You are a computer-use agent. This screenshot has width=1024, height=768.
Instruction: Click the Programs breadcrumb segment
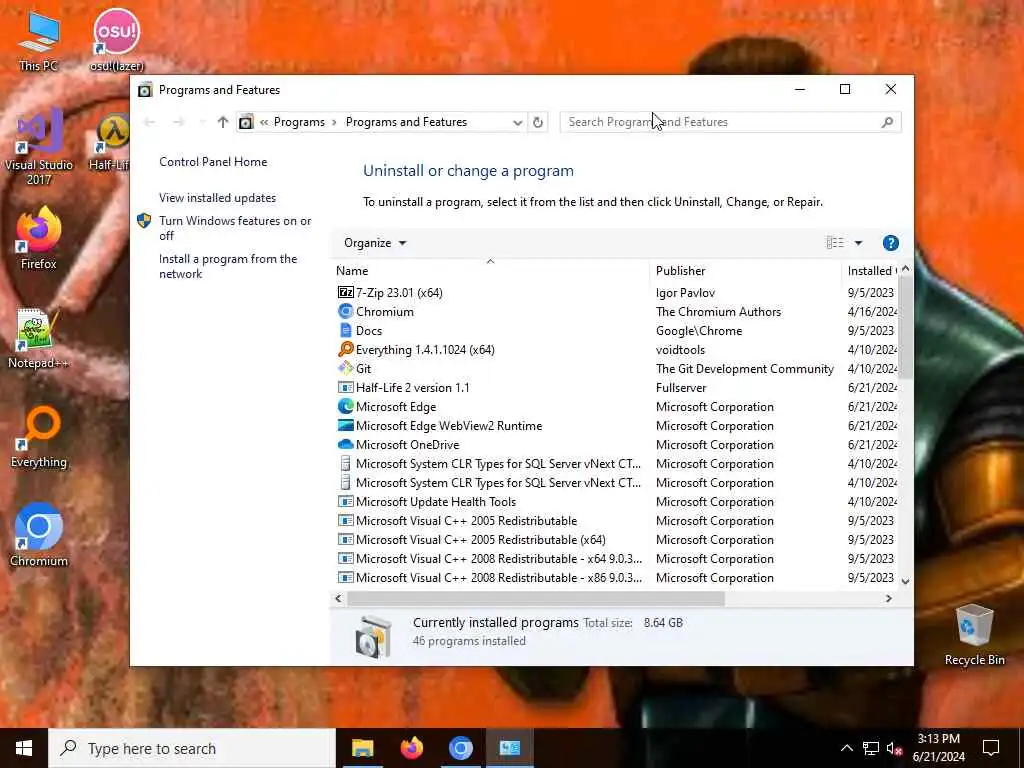tap(299, 122)
